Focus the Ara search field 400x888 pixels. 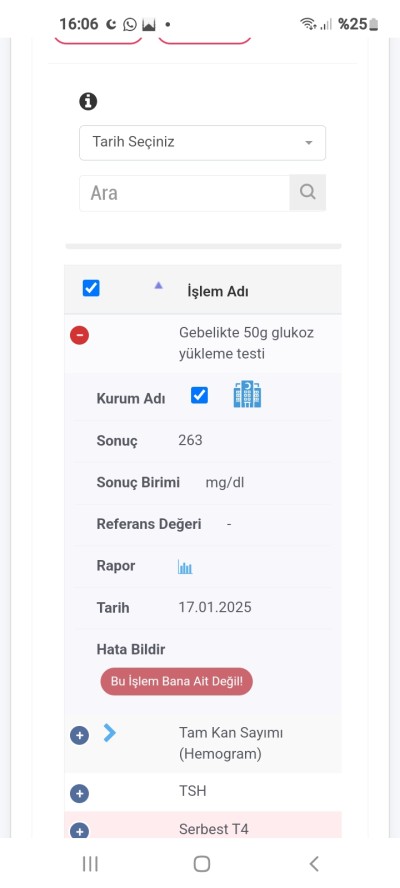(x=185, y=193)
